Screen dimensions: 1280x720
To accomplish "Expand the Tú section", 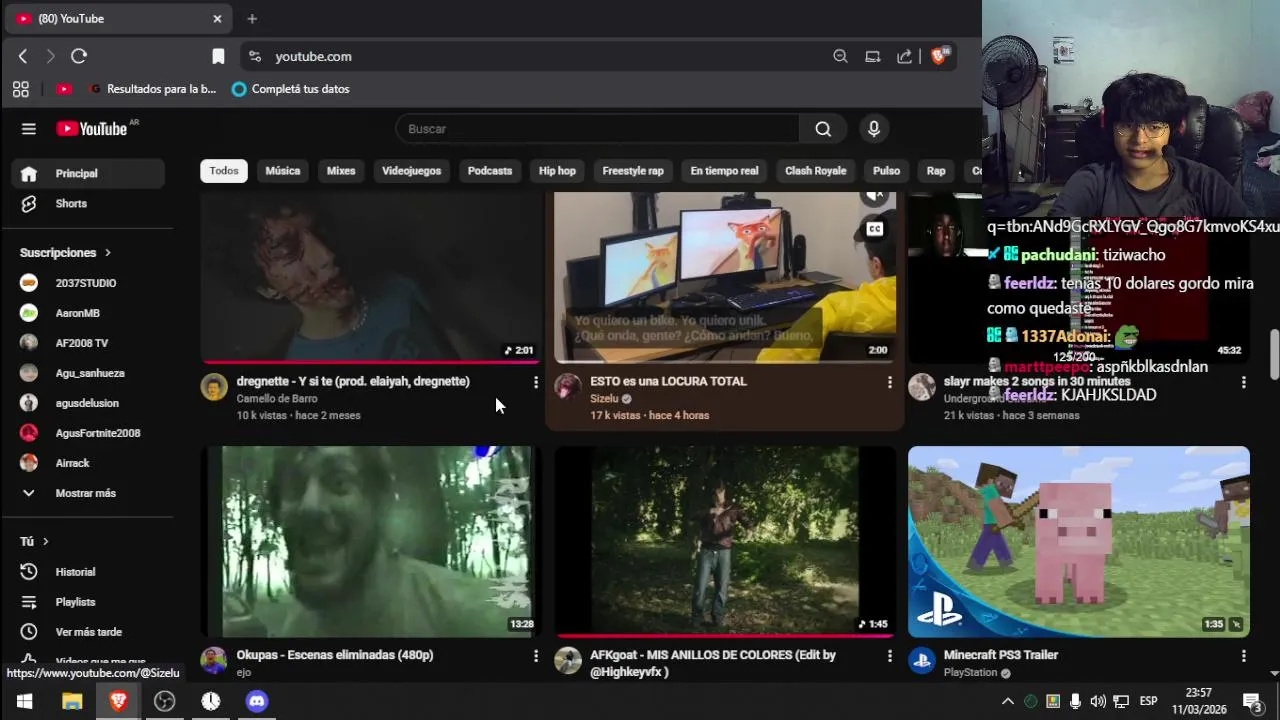I will click(x=35, y=541).
